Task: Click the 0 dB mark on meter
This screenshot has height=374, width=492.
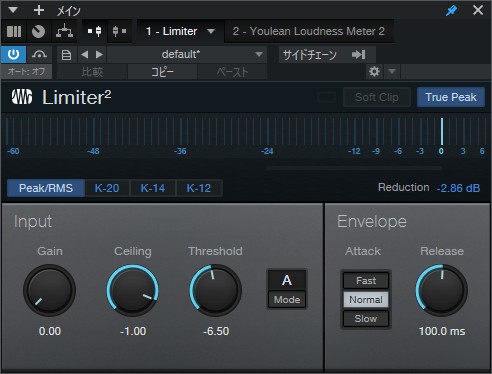Action: point(441,151)
